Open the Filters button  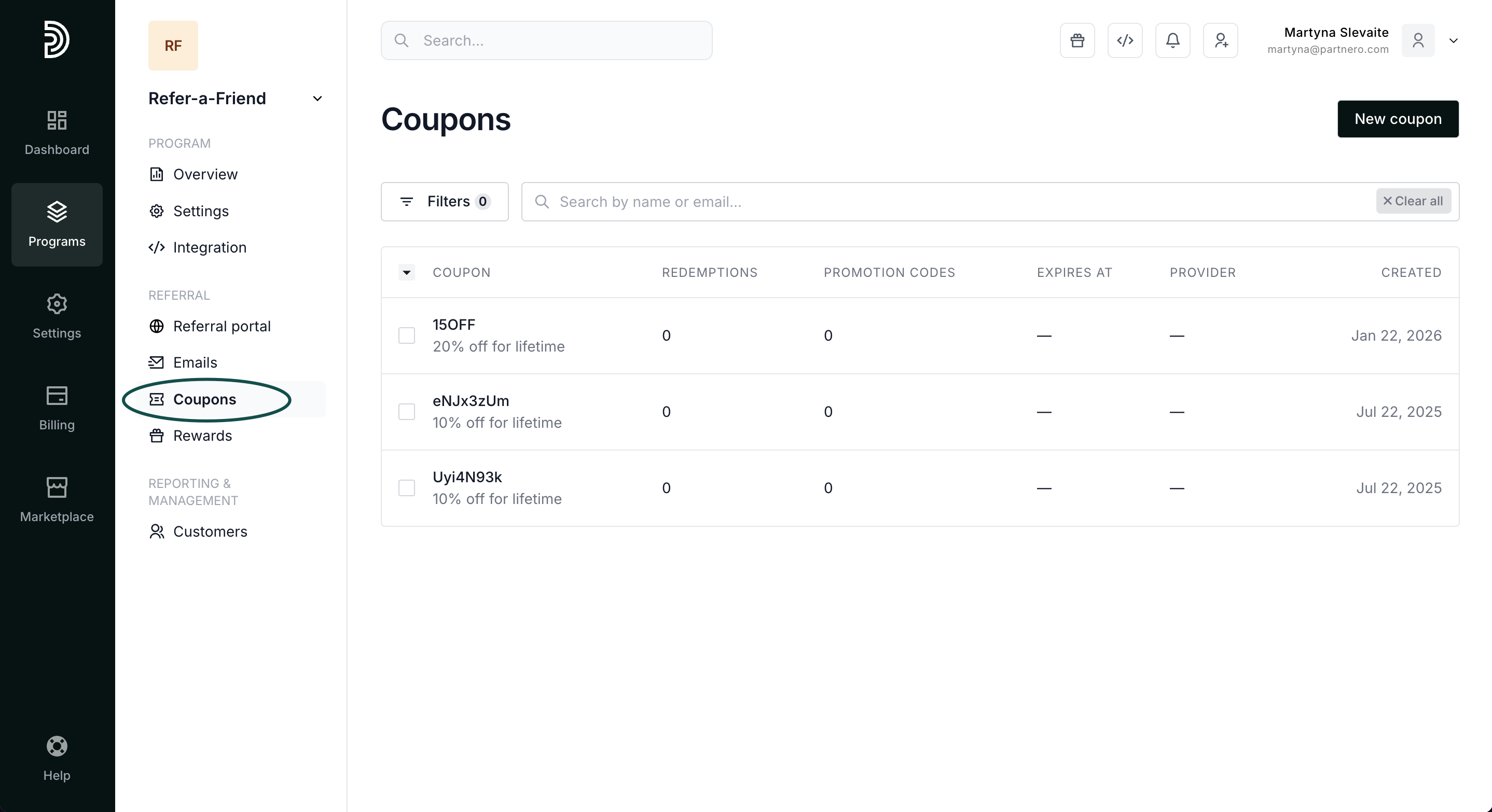click(444, 201)
